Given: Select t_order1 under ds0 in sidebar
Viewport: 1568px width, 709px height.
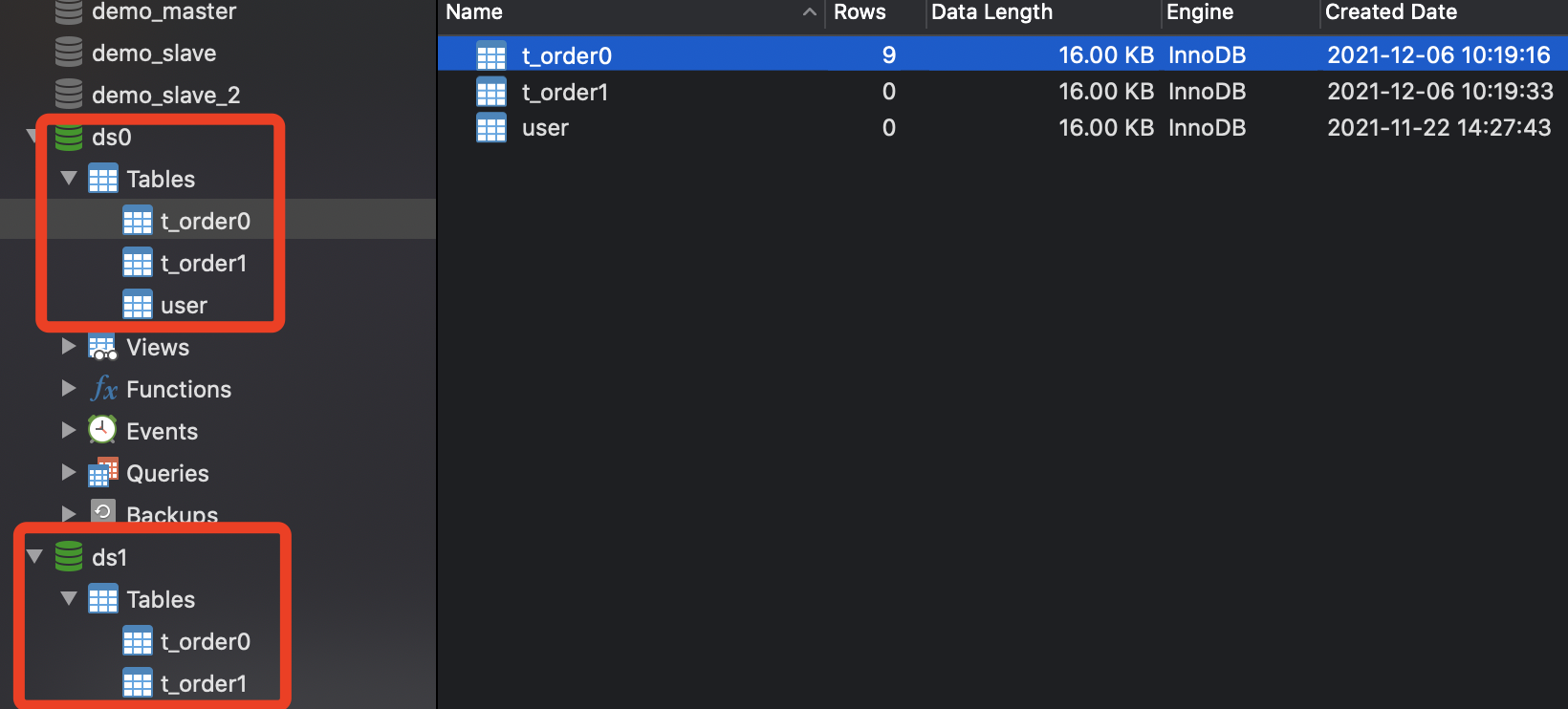Looking at the screenshot, I should point(203,263).
